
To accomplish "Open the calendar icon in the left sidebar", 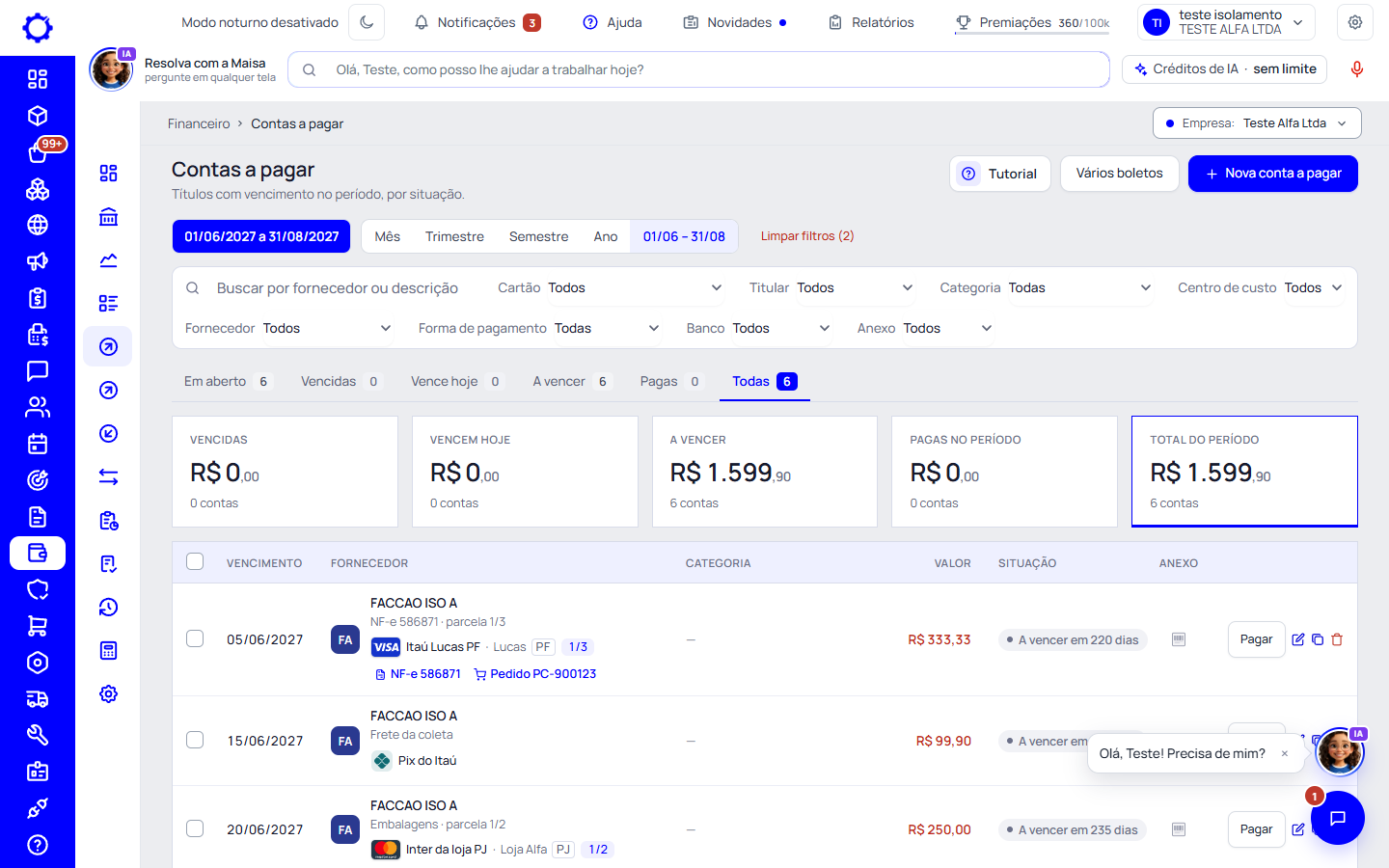I will tap(38, 444).
